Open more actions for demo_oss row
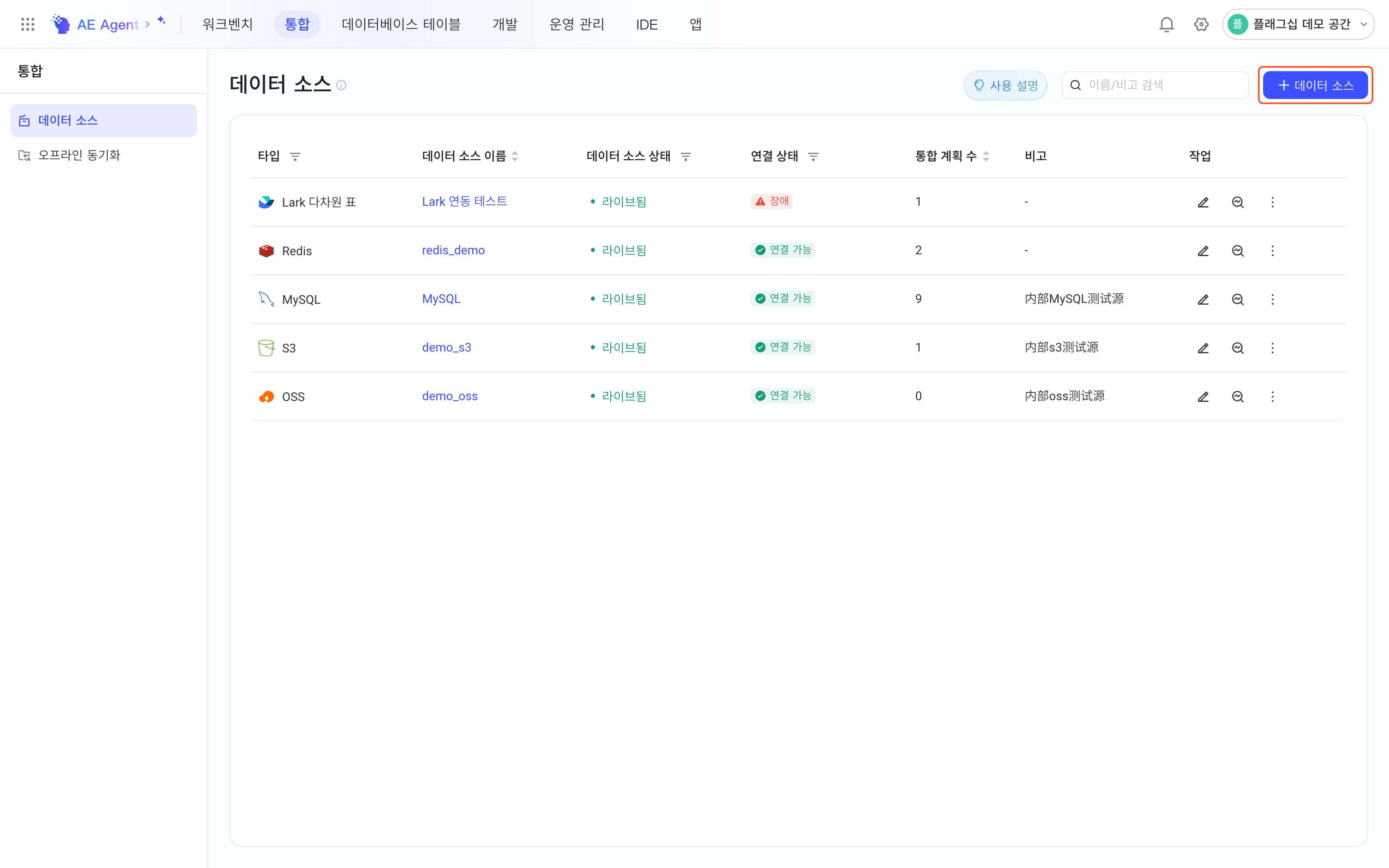The image size is (1389, 868). pyautogui.click(x=1273, y=397)
